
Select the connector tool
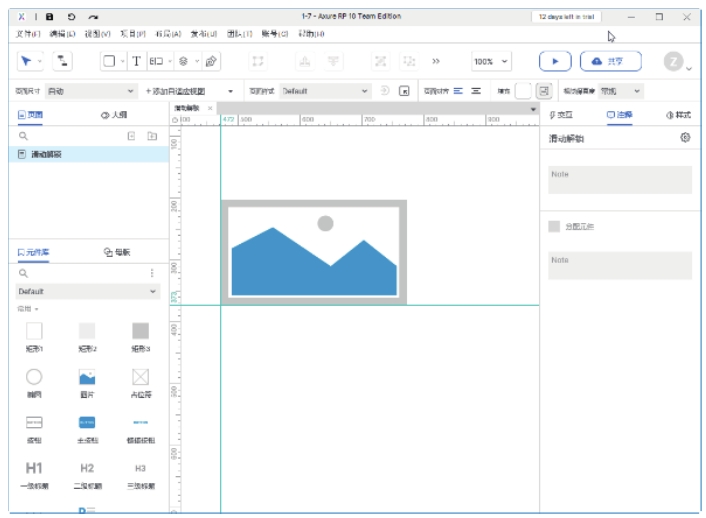(x=62, y=61)
